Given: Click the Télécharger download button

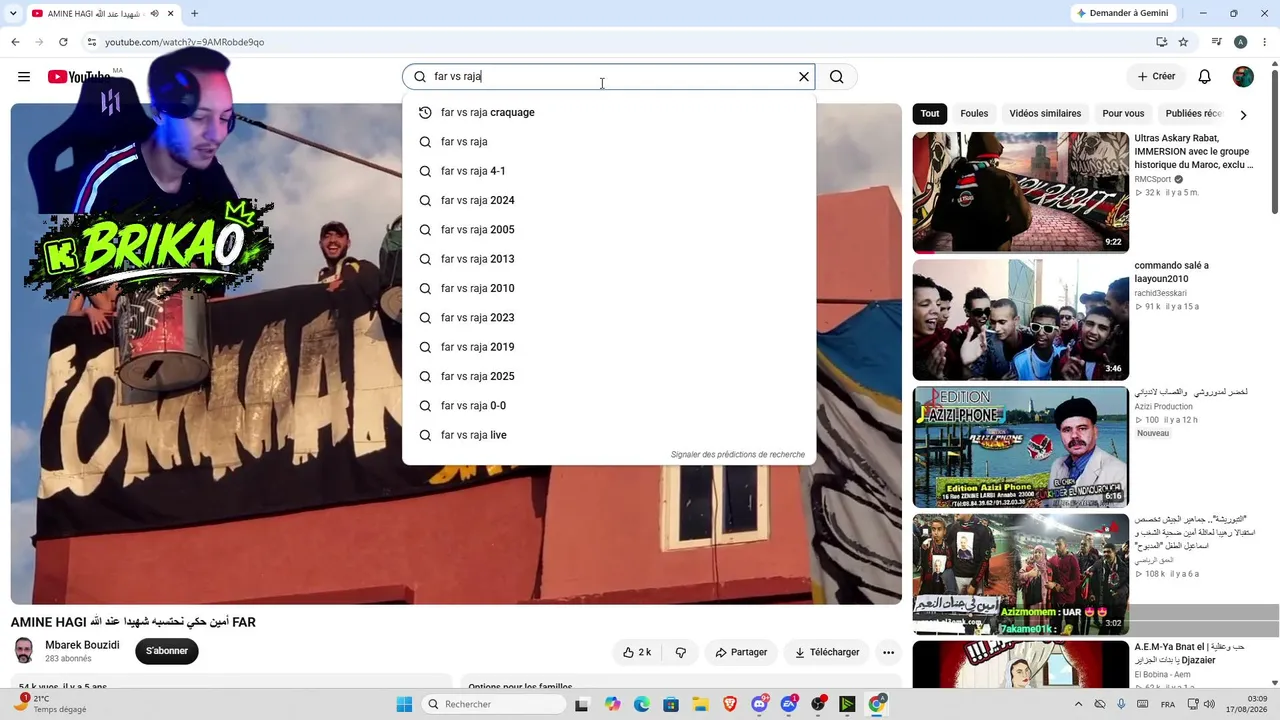Looking at the screenshot, I should [x=827, y=652].
